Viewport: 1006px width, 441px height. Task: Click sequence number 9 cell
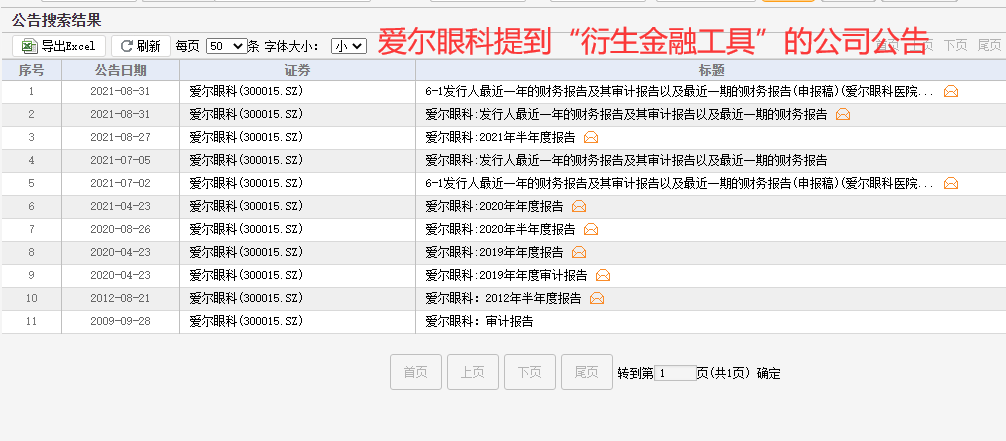point(31,275)
